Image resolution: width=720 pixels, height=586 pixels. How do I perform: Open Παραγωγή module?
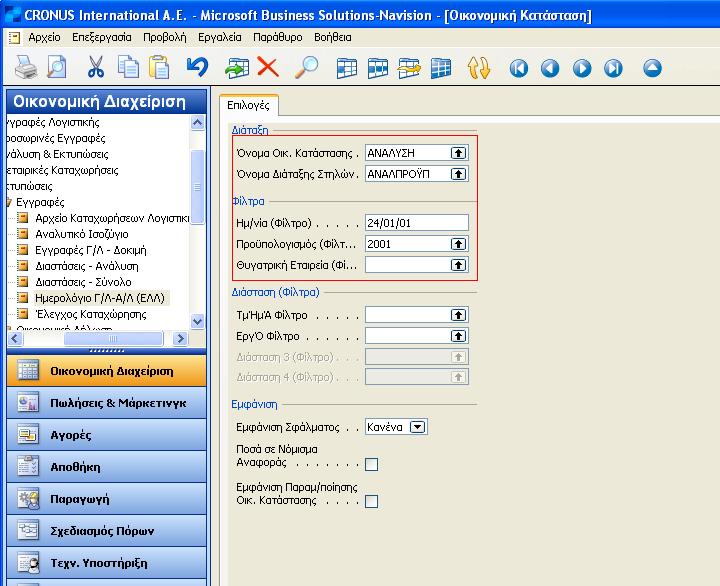tap(107, 499)
